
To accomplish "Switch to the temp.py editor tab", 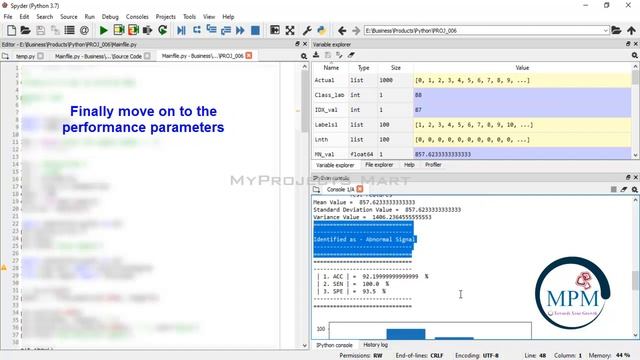I will click(25, 56).
